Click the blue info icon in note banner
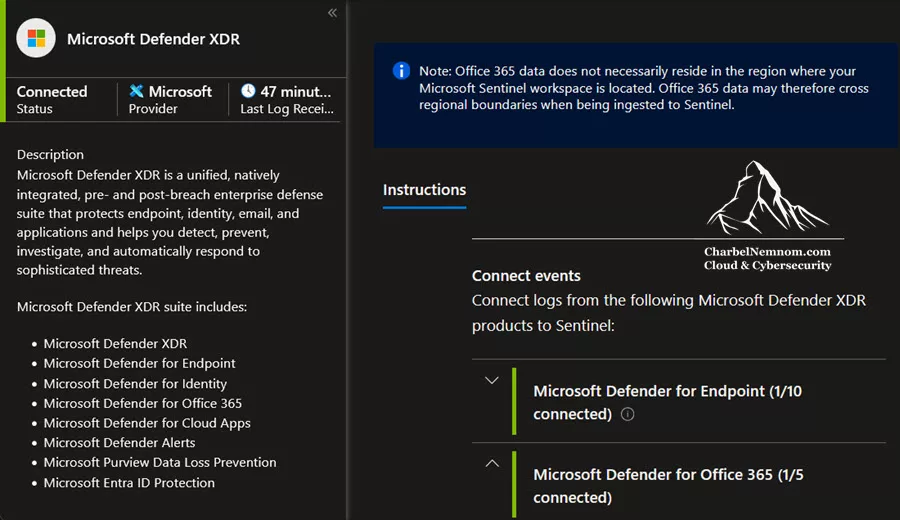The image size is (900, 520). pos(401,71)
